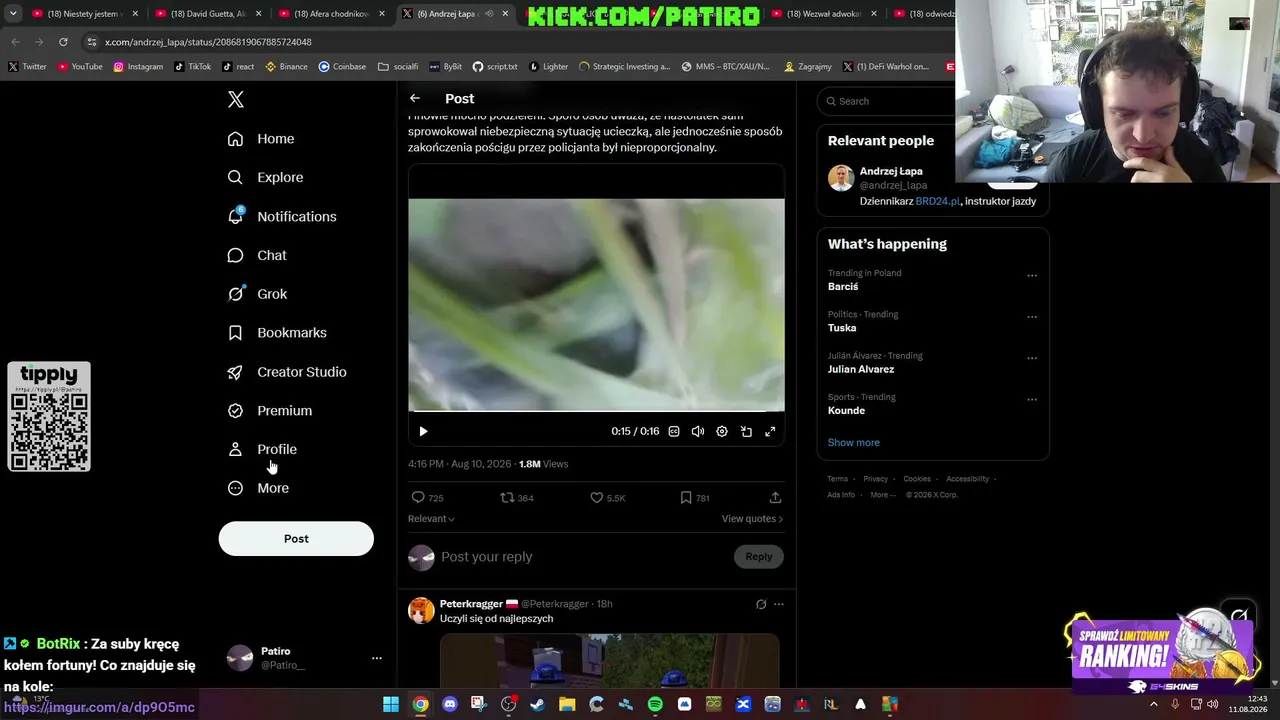Go to Home in the sidebar
This screenshot has height=720, width=1280.
click(x=261, y=139)
